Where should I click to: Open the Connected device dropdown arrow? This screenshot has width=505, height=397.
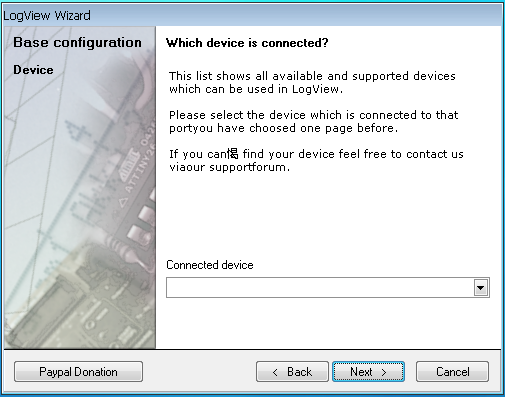click(481, 288)
